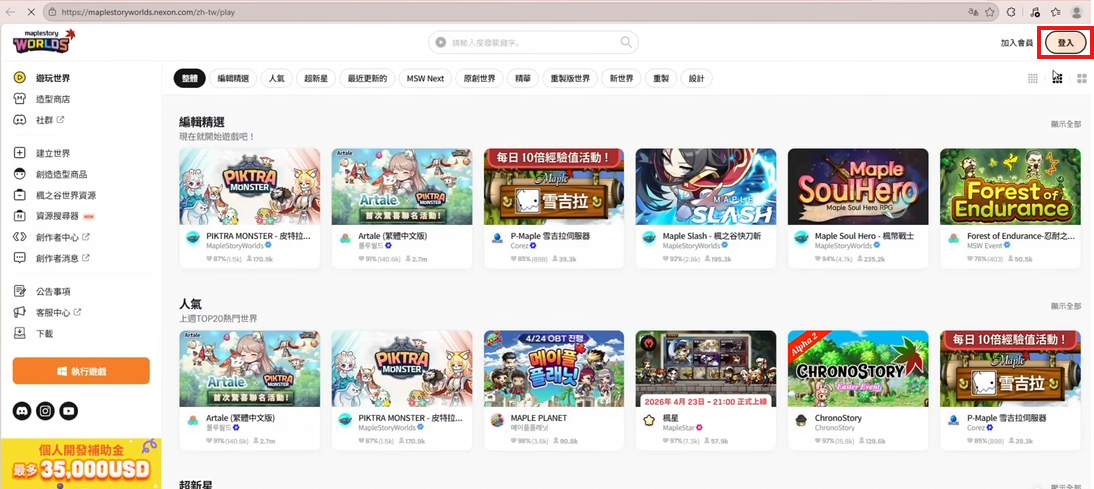Open the Maple SoulHero game thumbnail
The height and width of the screenshot is (489, 1094).
pos(858,186)
